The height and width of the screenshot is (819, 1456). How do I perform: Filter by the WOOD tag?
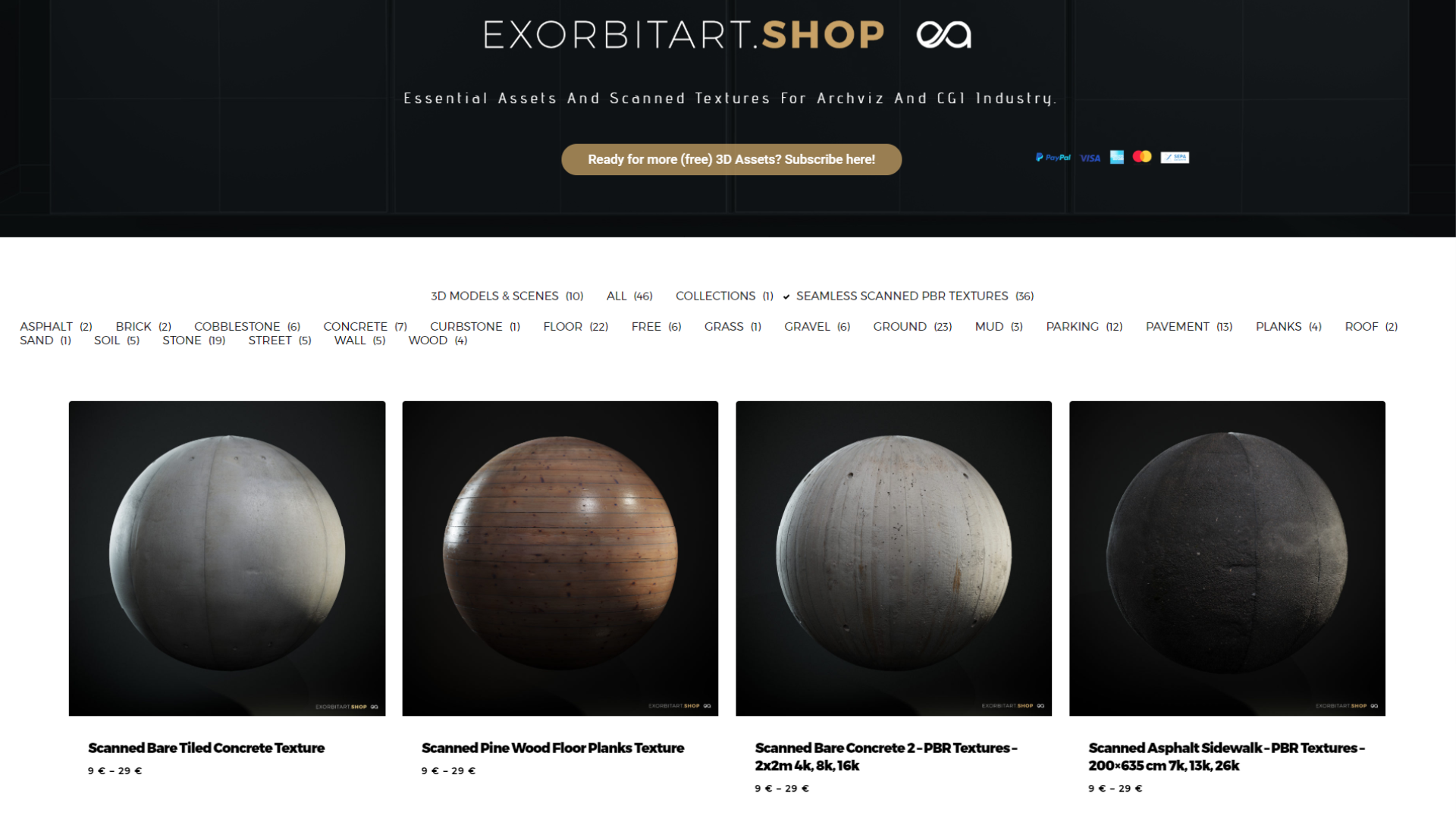pyautogui.click(x=438, y=340)
